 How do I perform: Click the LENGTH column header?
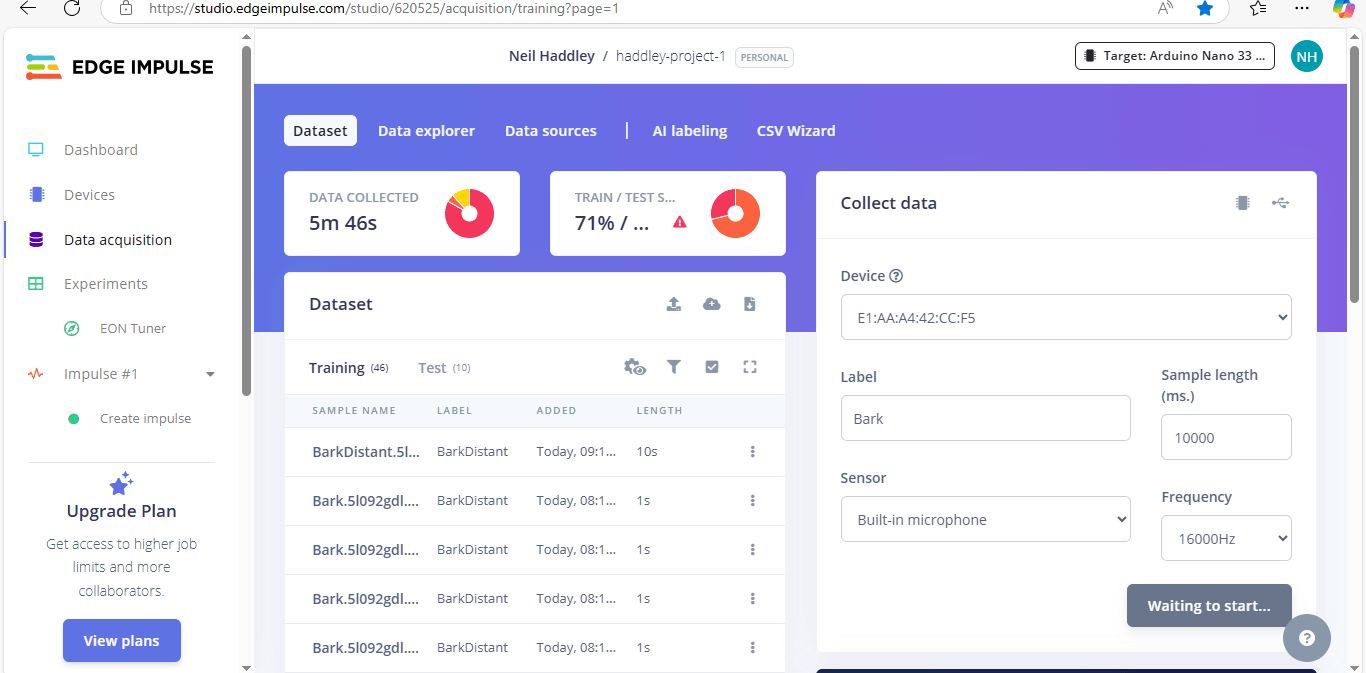660,411
